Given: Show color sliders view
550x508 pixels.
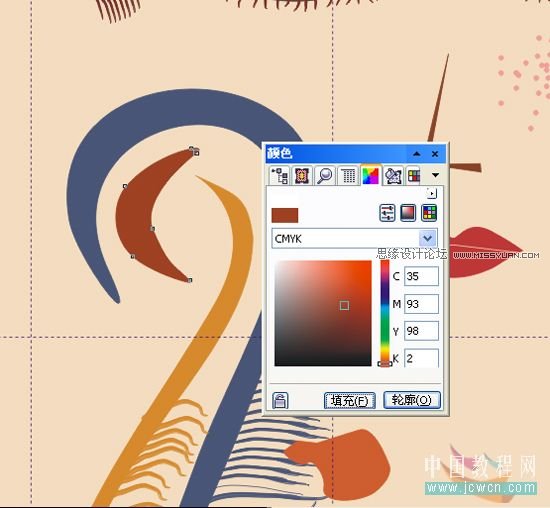Looking at the screenshot, I should point(387,213).
